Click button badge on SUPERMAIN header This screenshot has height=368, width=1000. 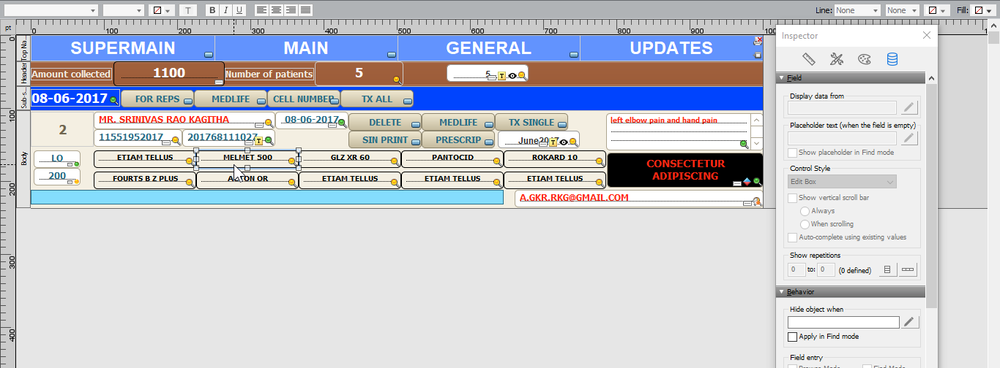click(208, 55)
